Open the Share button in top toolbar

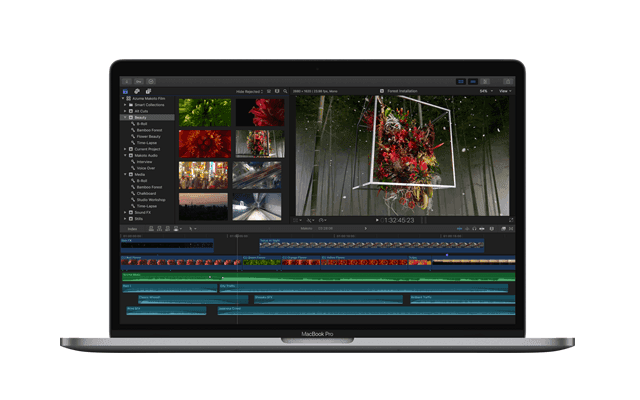pyautogui.click(x=508, y=82)
